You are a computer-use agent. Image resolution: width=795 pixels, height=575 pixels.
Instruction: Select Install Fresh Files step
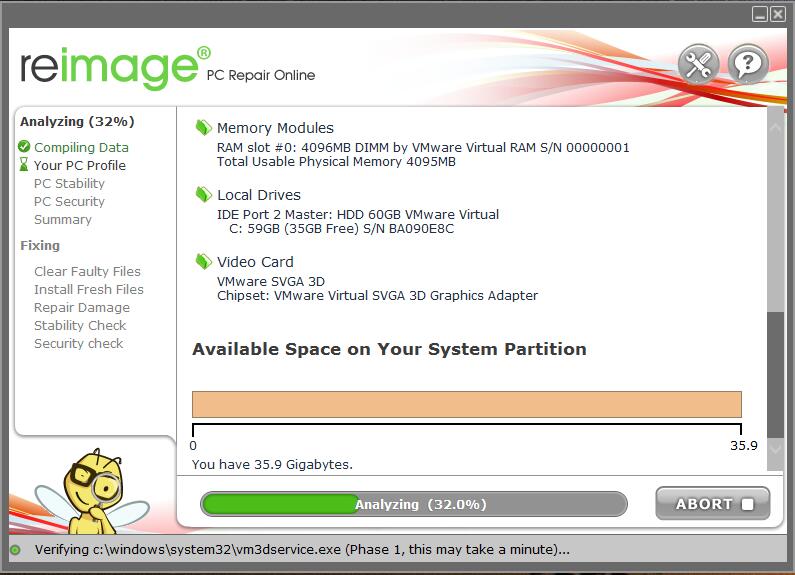click(x=89, y=290)
